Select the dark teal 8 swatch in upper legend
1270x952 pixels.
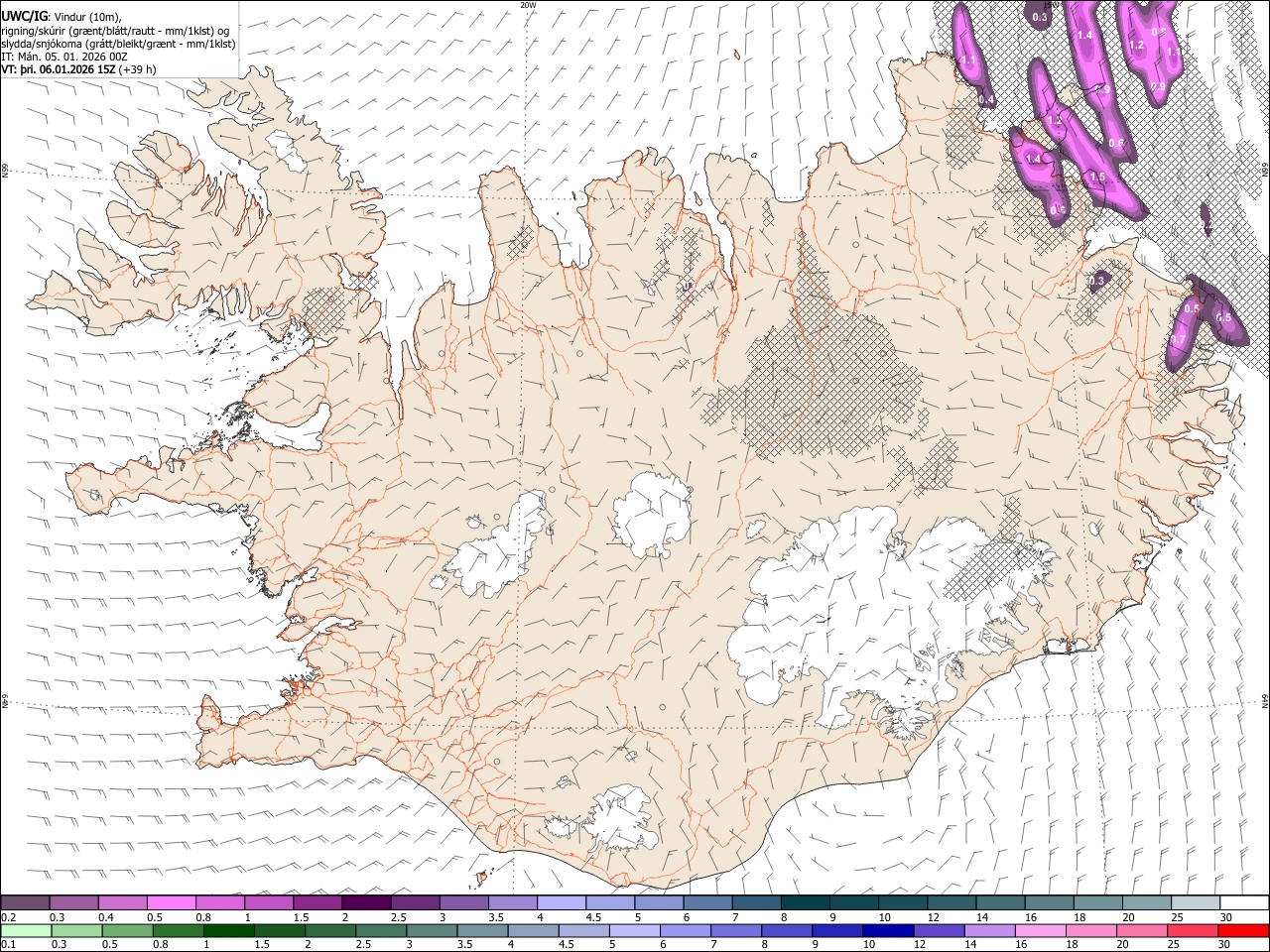coord(805,902)
